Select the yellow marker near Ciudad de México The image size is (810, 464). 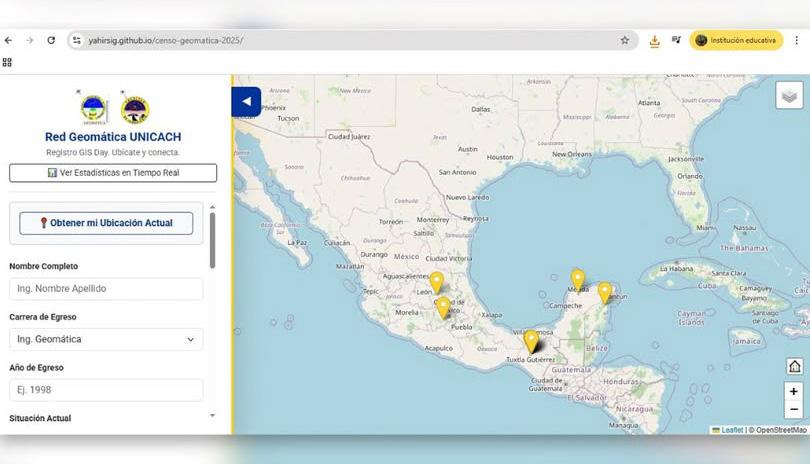pyautogui.click(x=443, y=307)
